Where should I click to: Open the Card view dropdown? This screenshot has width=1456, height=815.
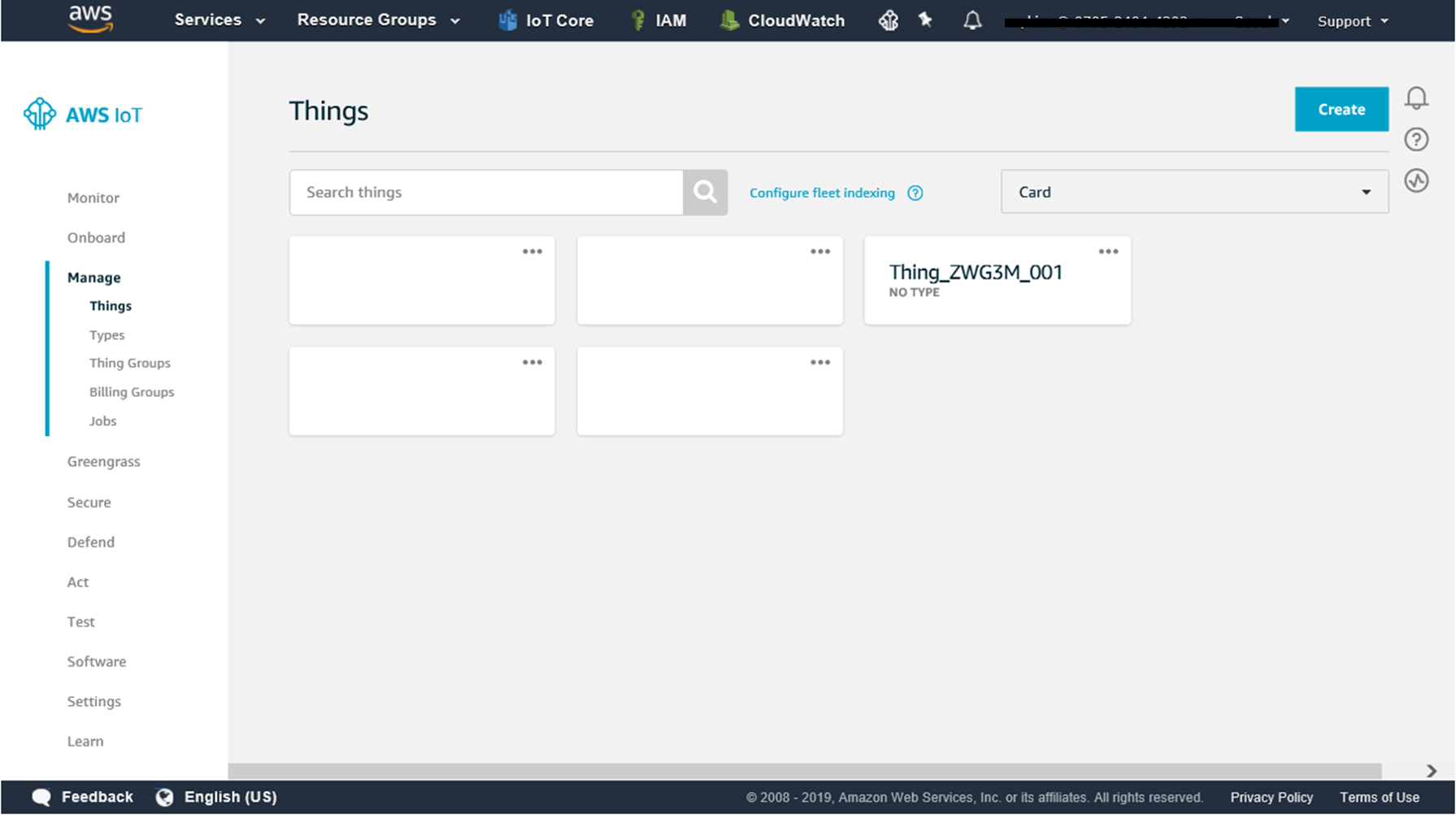click(1193, 191)
